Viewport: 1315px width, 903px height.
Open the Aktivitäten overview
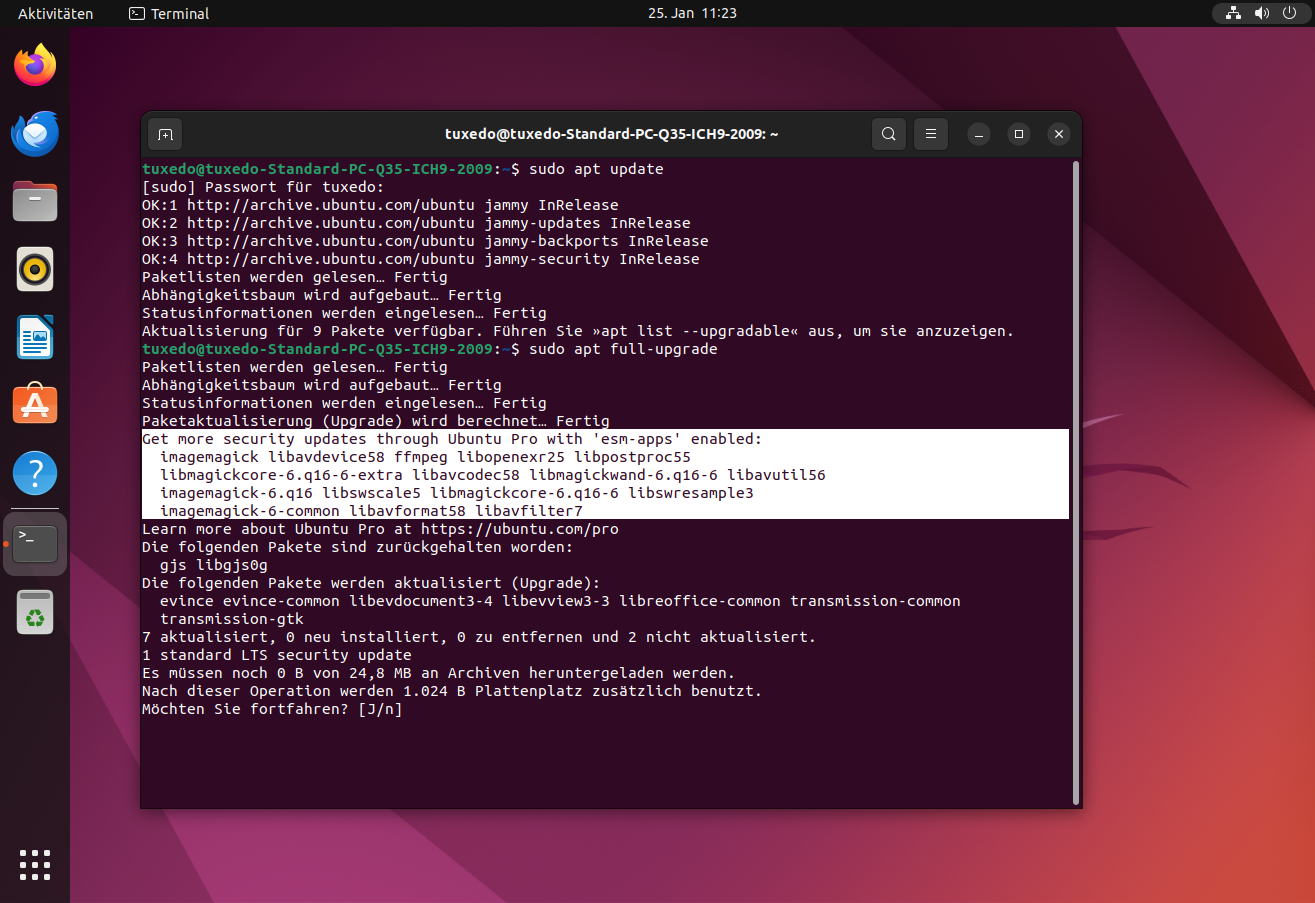click(55, 14)
